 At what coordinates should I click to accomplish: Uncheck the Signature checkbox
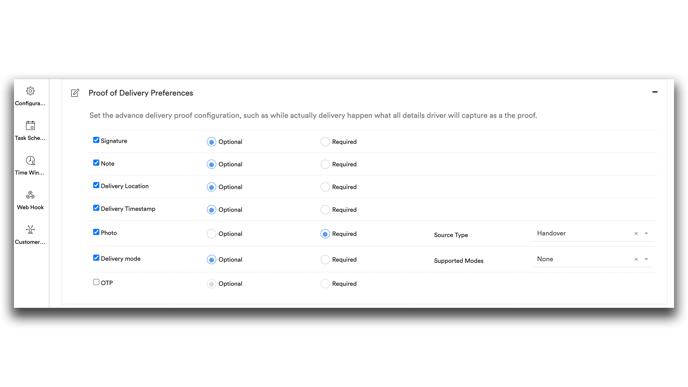(x=96, y=140)
